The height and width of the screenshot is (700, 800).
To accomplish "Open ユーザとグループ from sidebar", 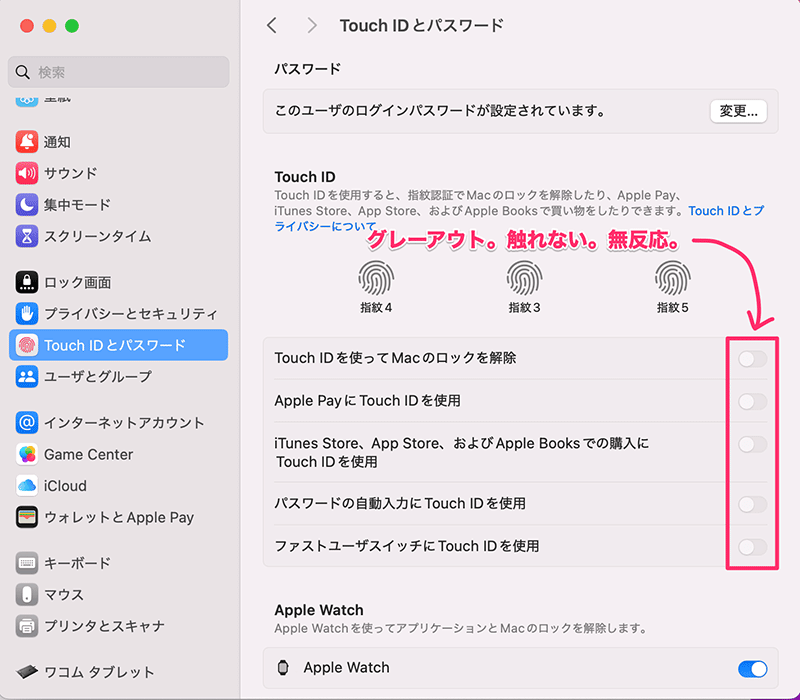I will tap(118, 377).
